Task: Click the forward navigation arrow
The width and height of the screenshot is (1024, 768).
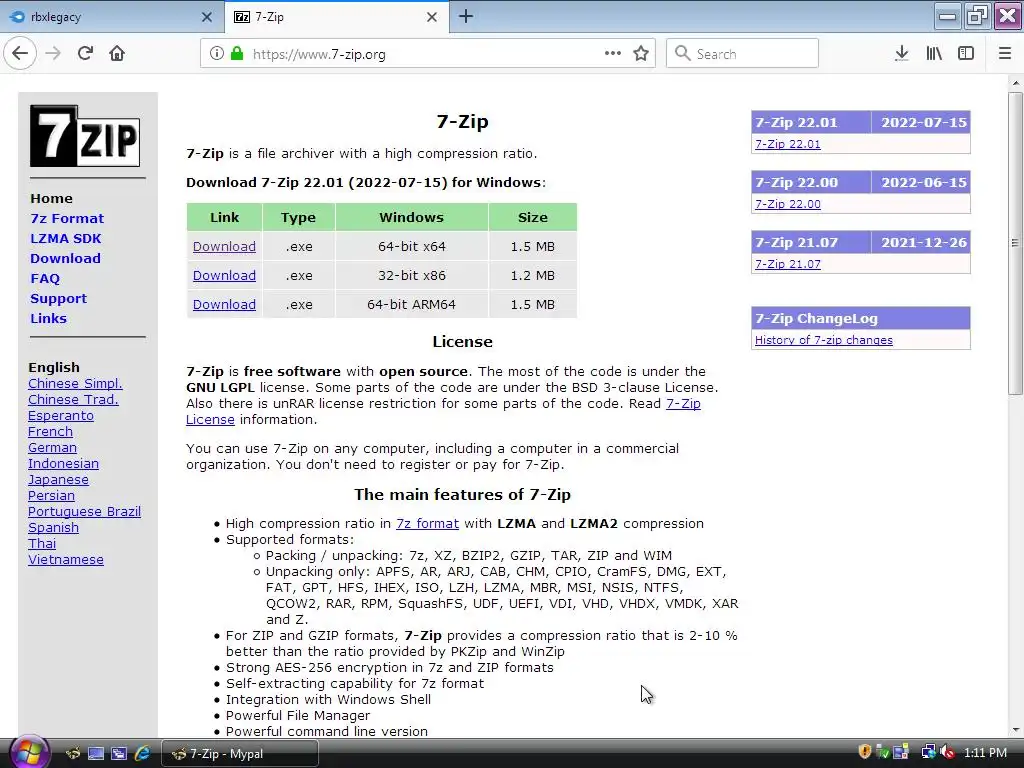Action: (x=53, y=54)
